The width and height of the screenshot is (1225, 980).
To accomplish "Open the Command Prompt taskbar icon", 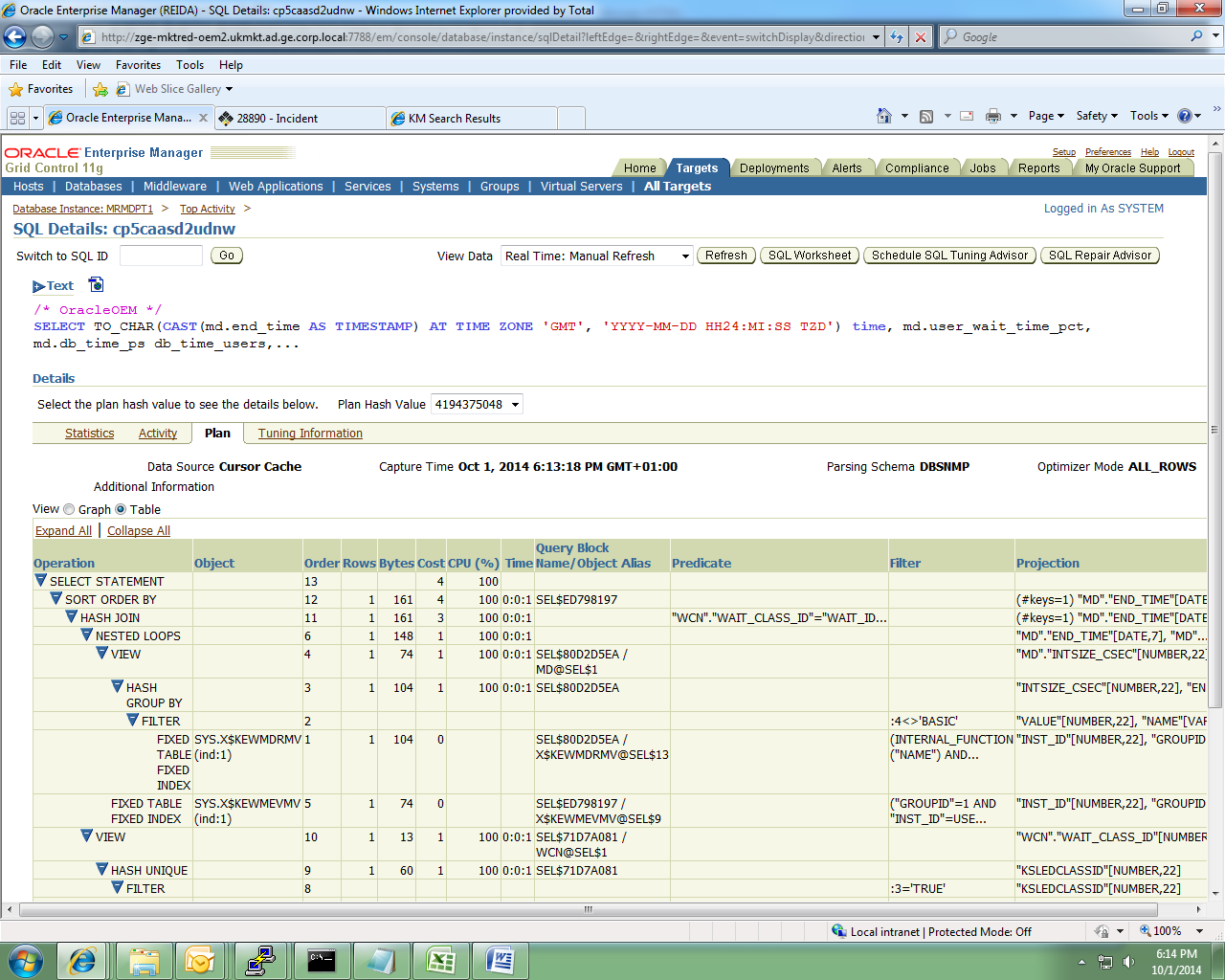I will coord(322,960).
